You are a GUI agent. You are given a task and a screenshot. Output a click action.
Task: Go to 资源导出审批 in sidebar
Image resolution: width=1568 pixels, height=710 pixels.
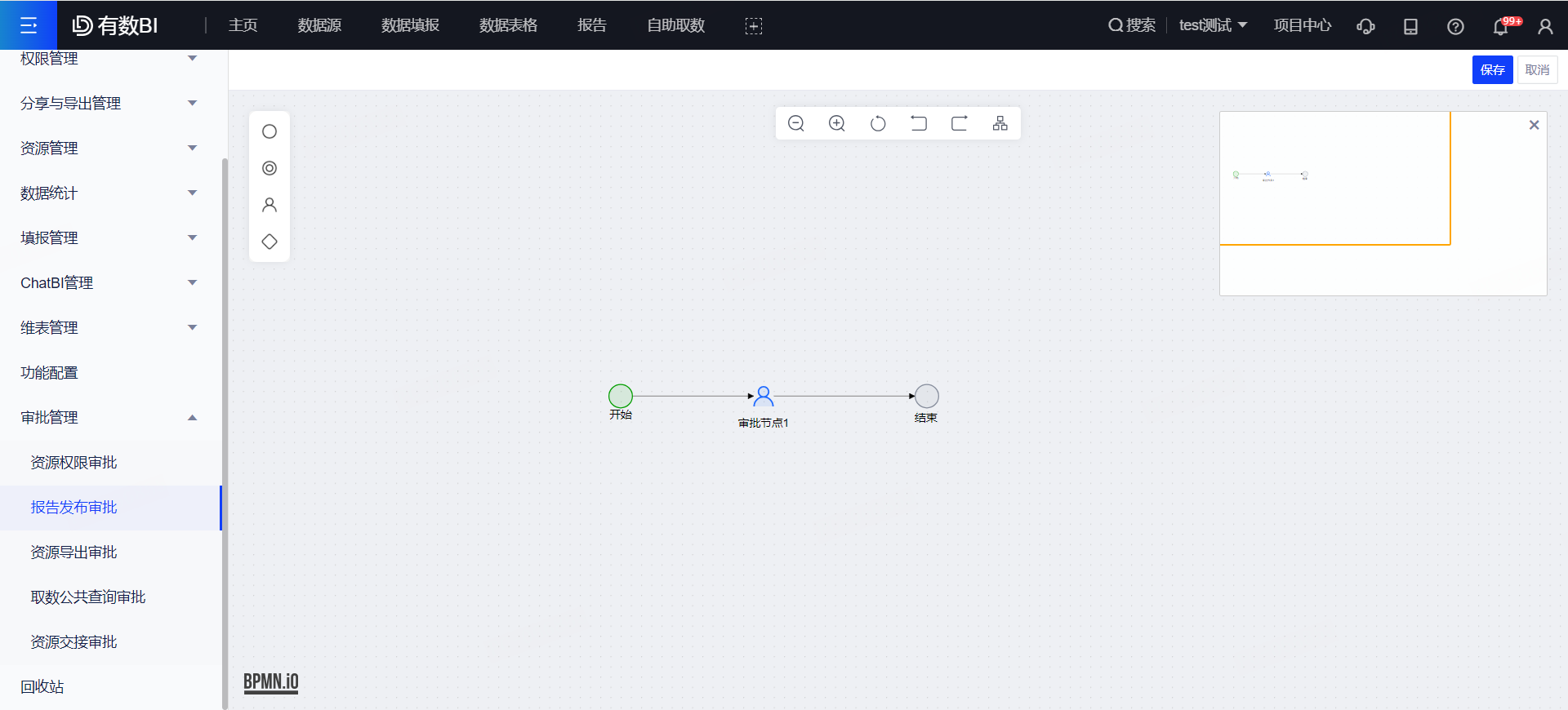(73, 552)
